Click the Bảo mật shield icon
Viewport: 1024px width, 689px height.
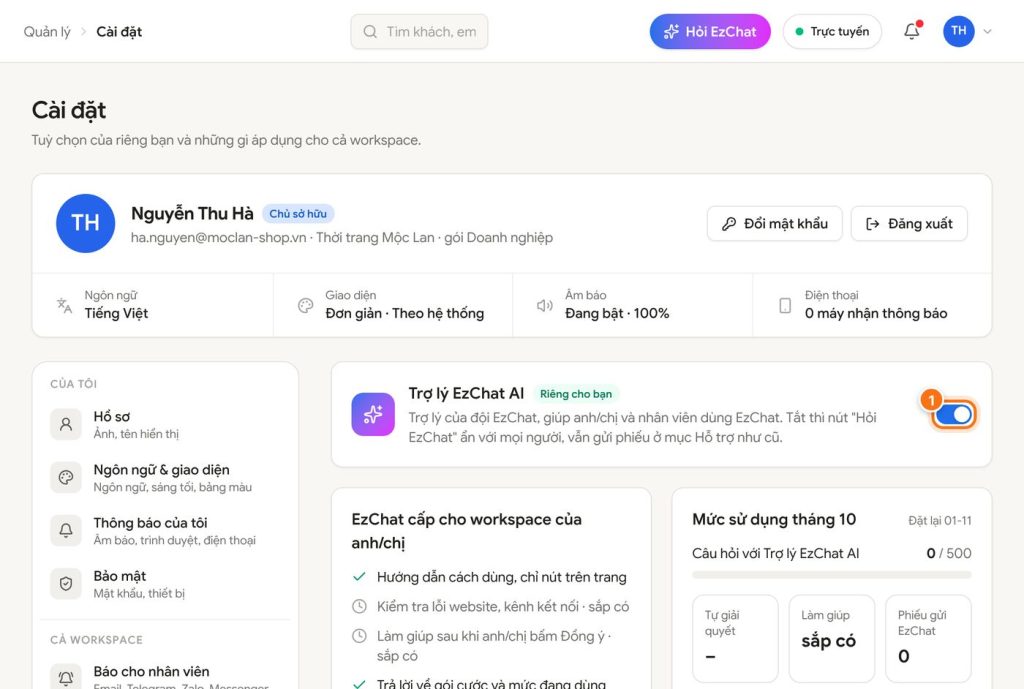click(x=66, y=583)
